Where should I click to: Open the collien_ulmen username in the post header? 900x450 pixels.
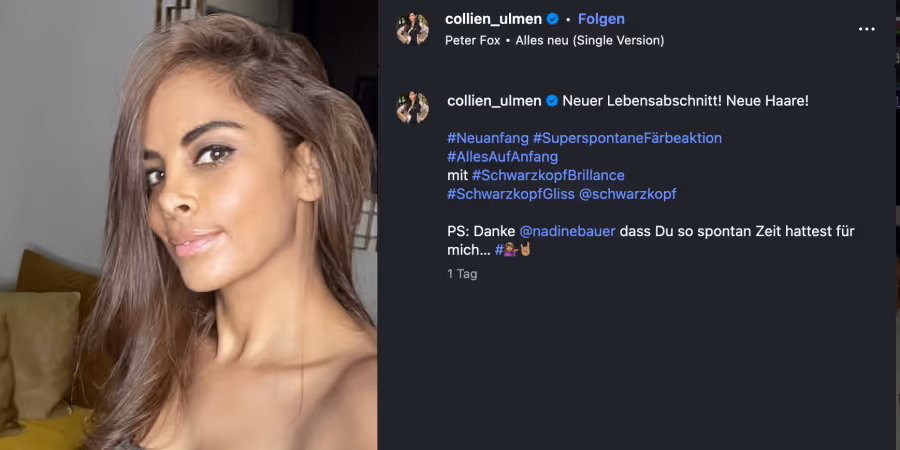[493, 19]
